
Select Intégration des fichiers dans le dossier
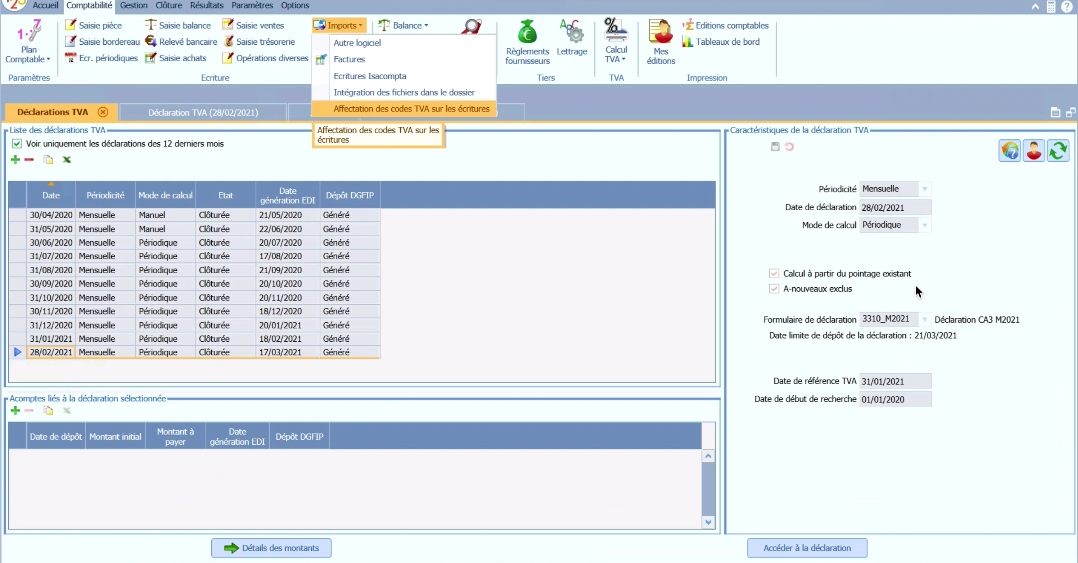[x=404, y=92]
